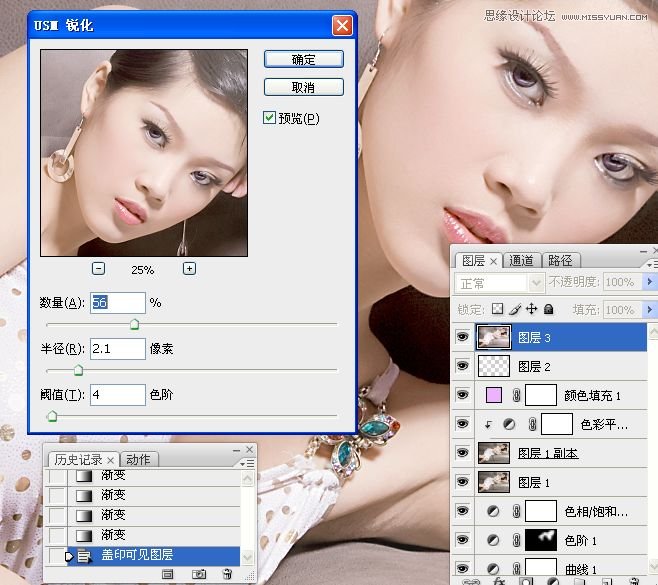Hide the 图层 3 layer via eye icon
Viewport: 658px width, 585px height.
click(462, 338)
